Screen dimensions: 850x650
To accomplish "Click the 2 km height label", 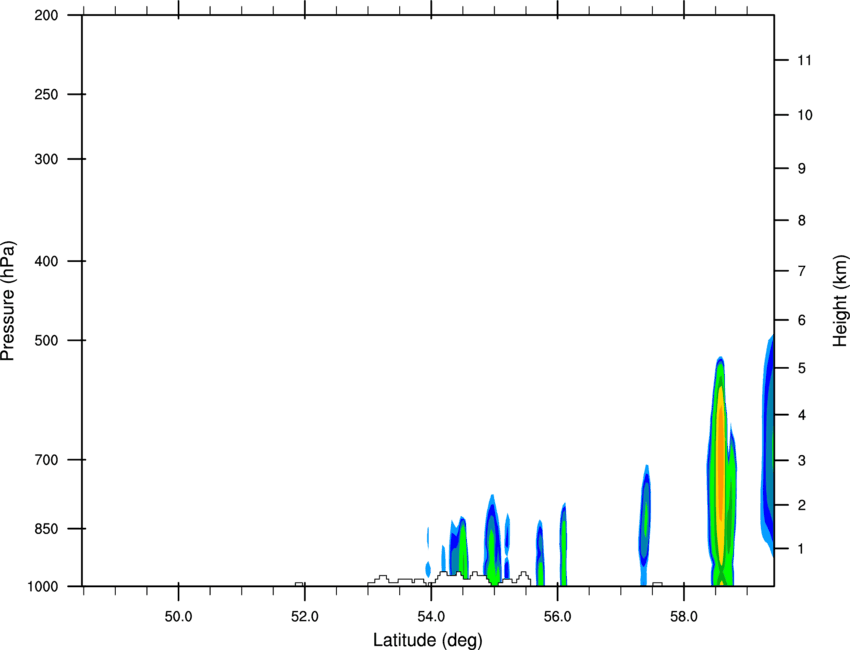I will pos(802,505).
